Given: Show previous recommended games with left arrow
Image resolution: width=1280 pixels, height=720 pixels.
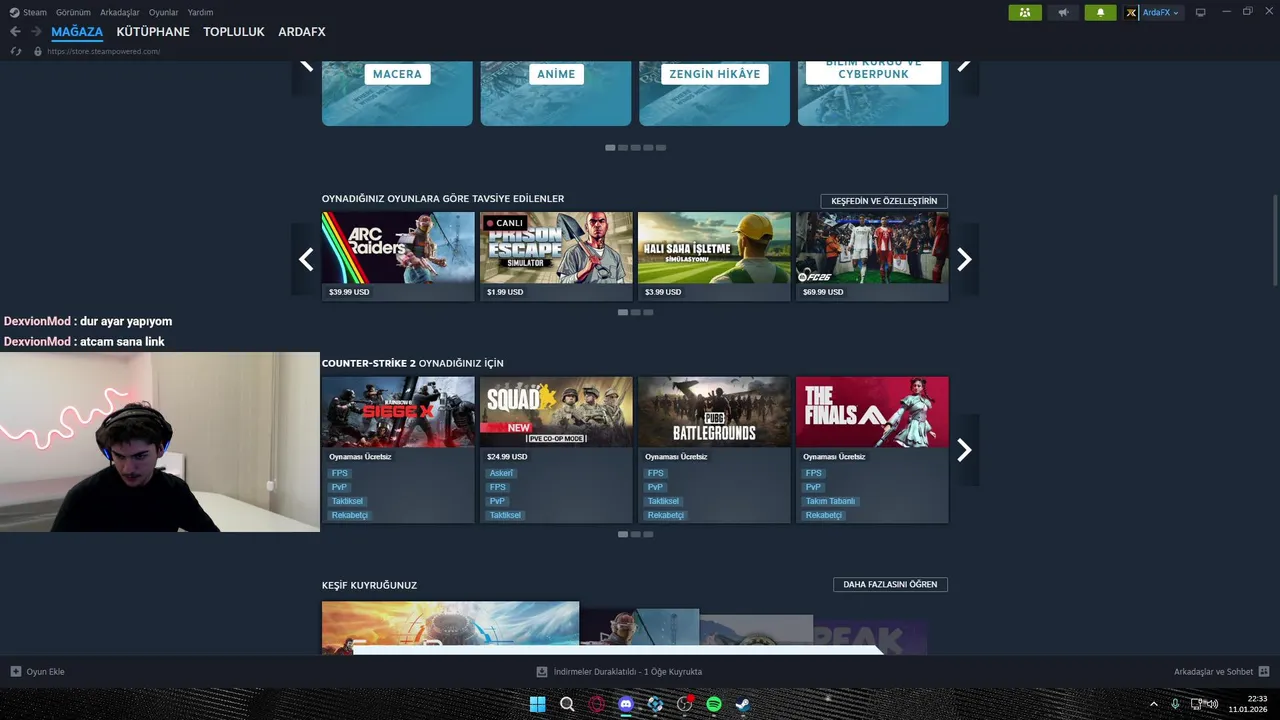Looking at the screenshot, I should pos(306,259).
